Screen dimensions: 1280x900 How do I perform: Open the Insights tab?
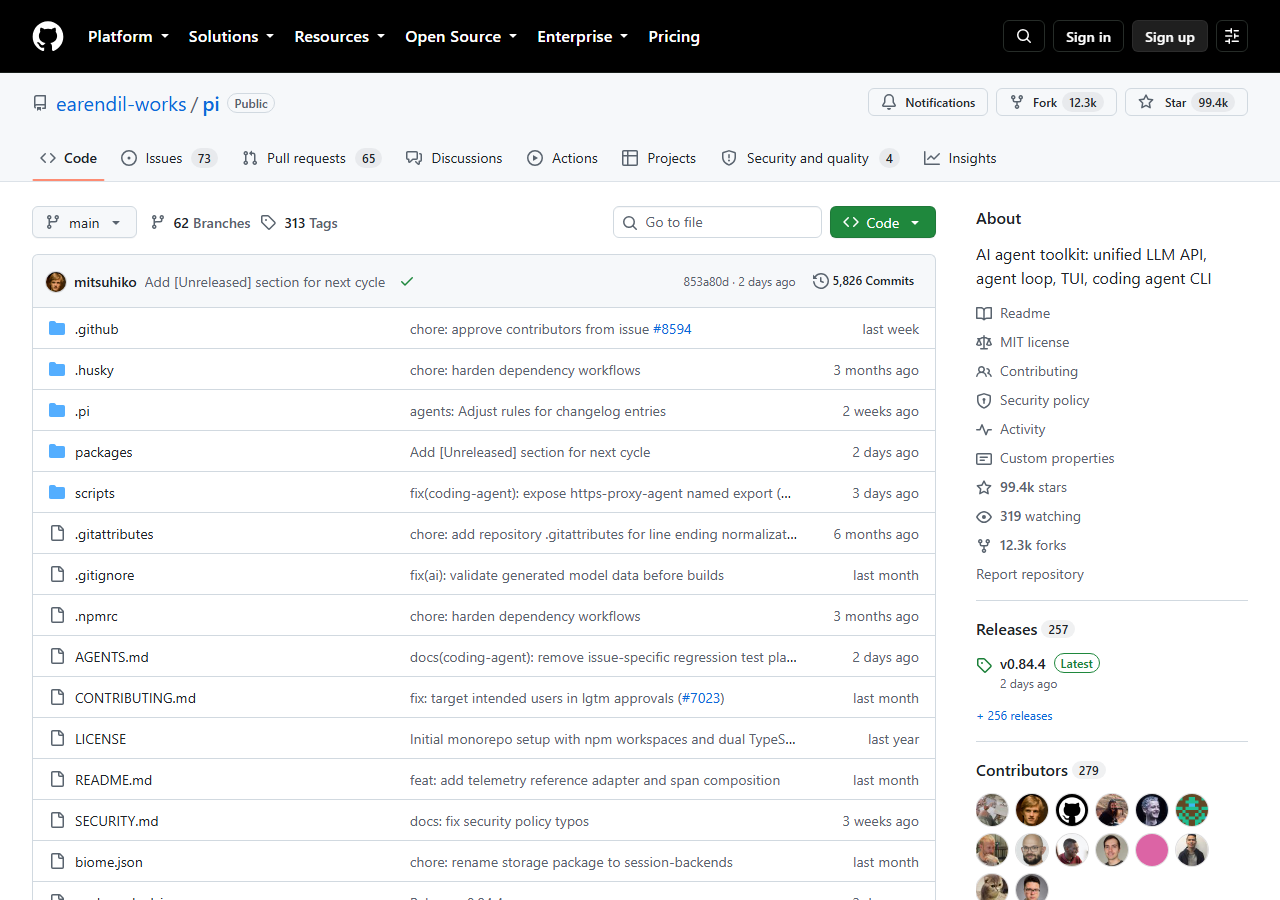pos(960,158)
